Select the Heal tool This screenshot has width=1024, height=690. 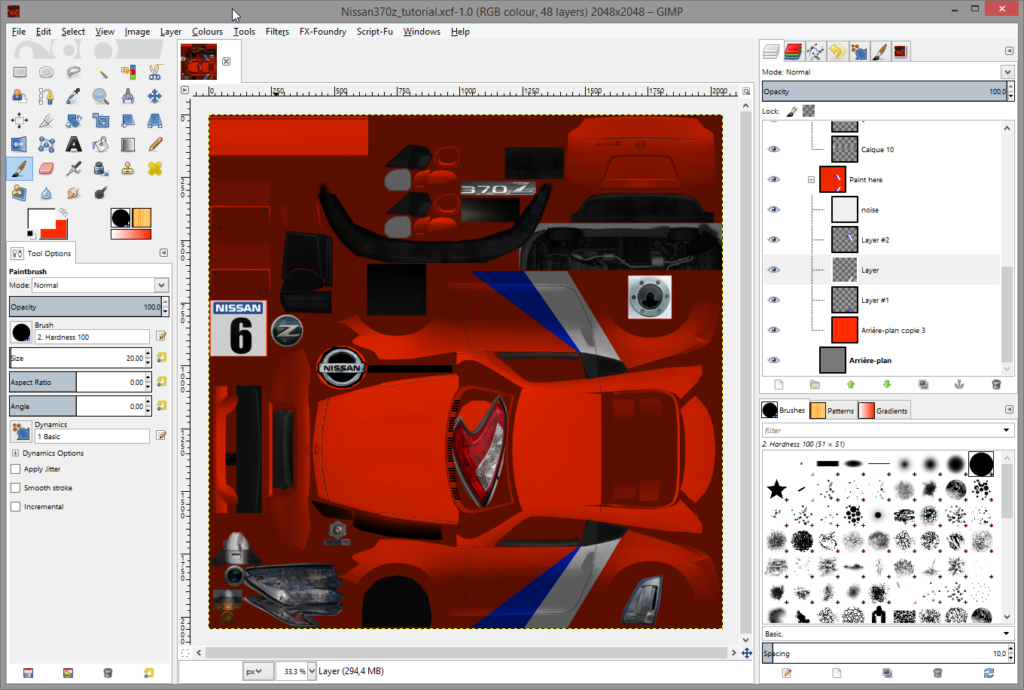(155, 168)
